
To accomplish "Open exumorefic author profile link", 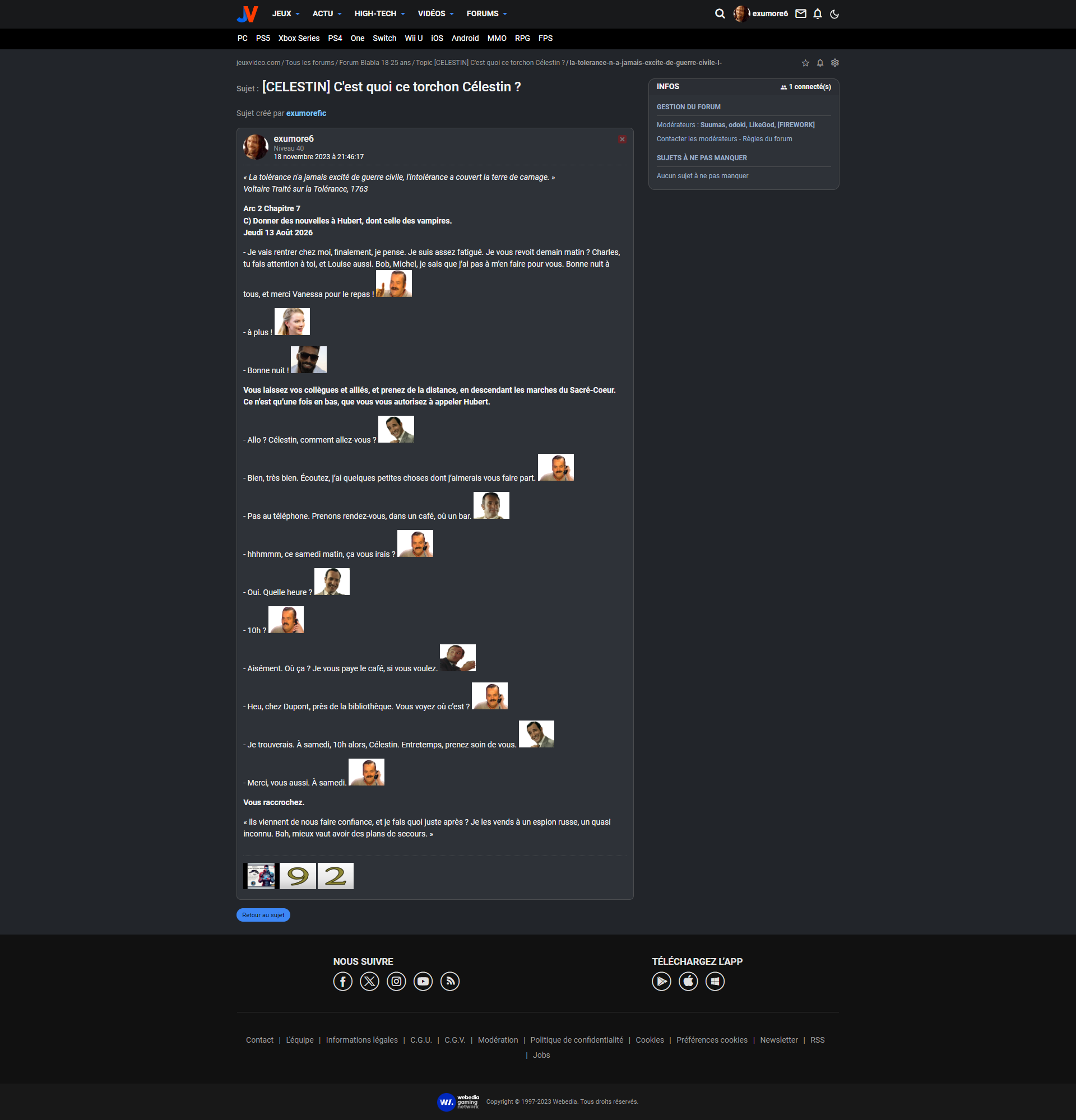I will pos(307,113).
